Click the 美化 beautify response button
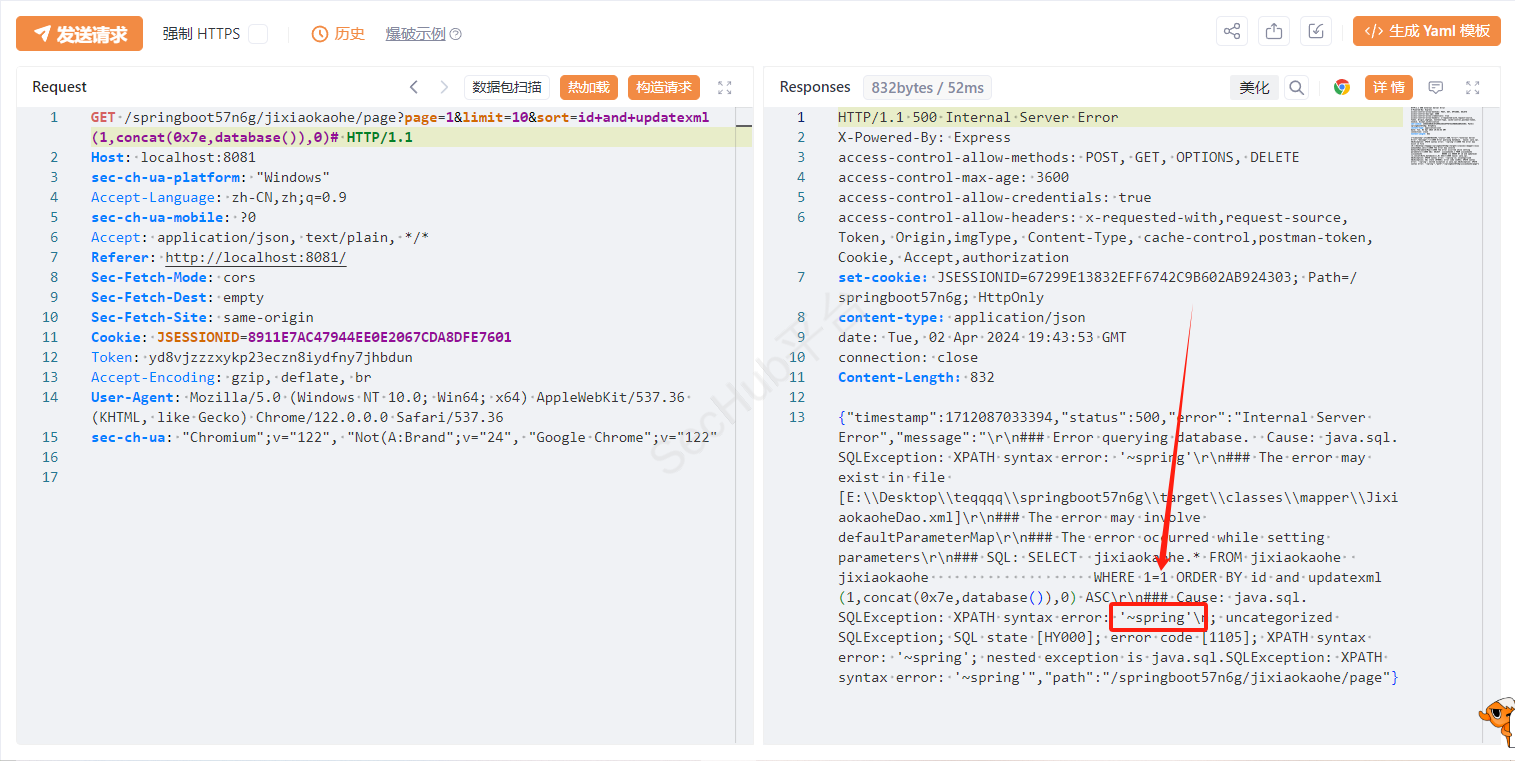The height and width of the screenshot is (761, 1515). click(1254, 88)
